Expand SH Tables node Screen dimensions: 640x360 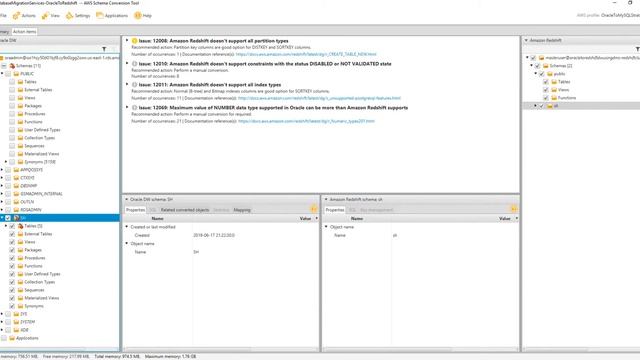coord(6,226)
